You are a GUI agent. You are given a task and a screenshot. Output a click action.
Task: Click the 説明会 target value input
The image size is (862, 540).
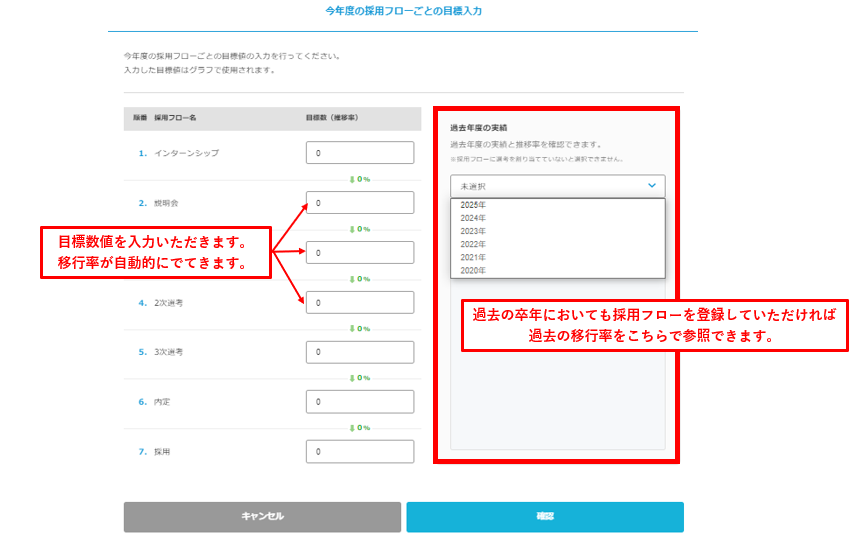pyautogui.click(x=359, y=203)
